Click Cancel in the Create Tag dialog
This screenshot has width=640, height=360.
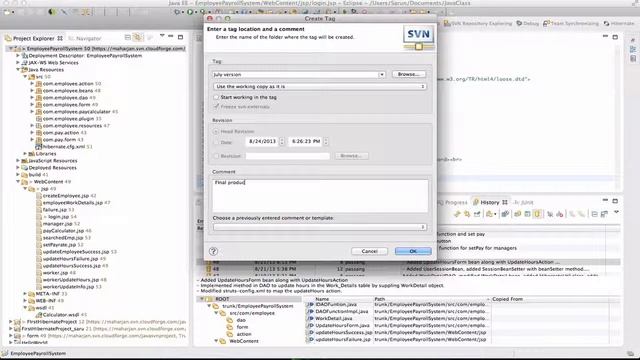pyautogui.click(x=369, y=251)
